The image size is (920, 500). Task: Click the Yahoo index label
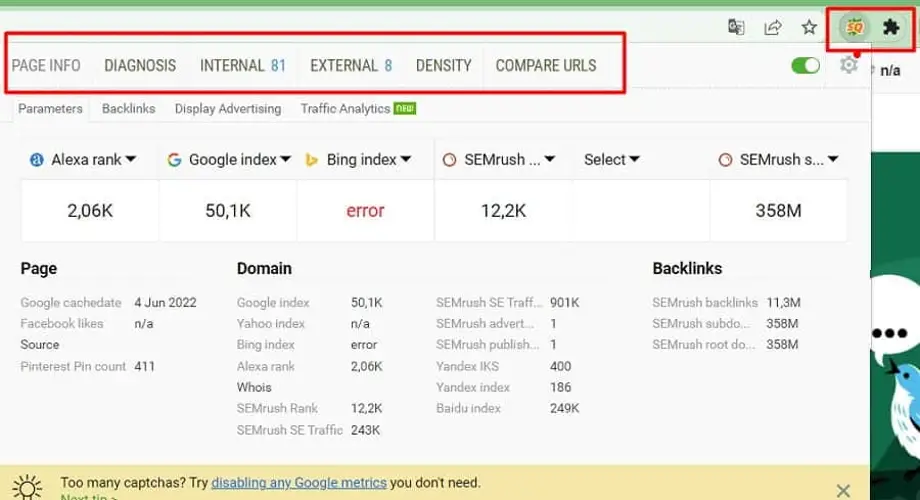click(270, 323)
